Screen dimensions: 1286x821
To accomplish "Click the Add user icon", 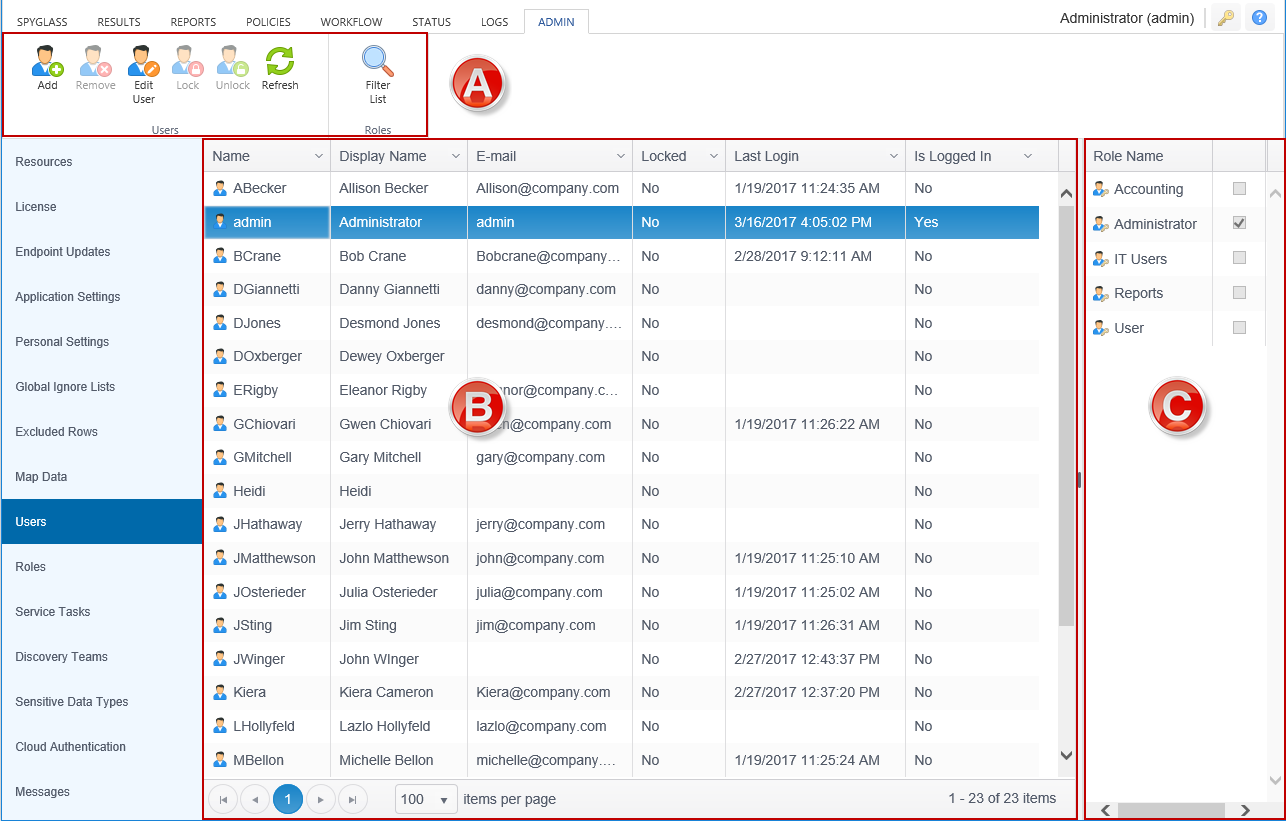I will 47,63.
